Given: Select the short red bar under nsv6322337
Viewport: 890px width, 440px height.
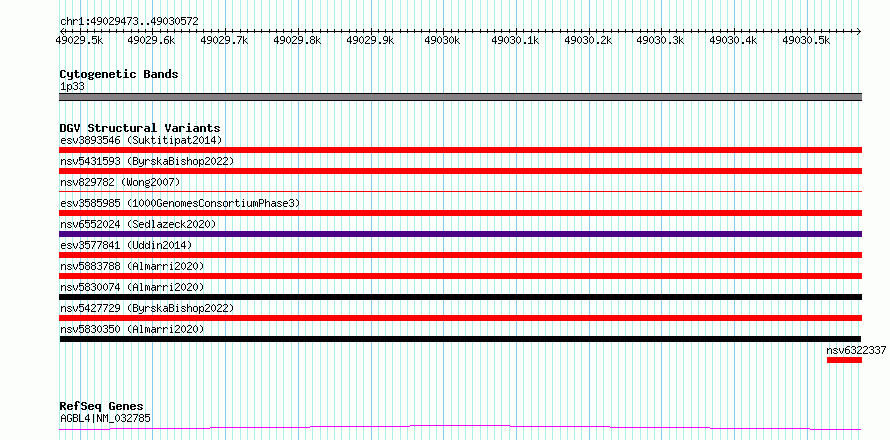Looking at the screenshot, I should (844, 360).
